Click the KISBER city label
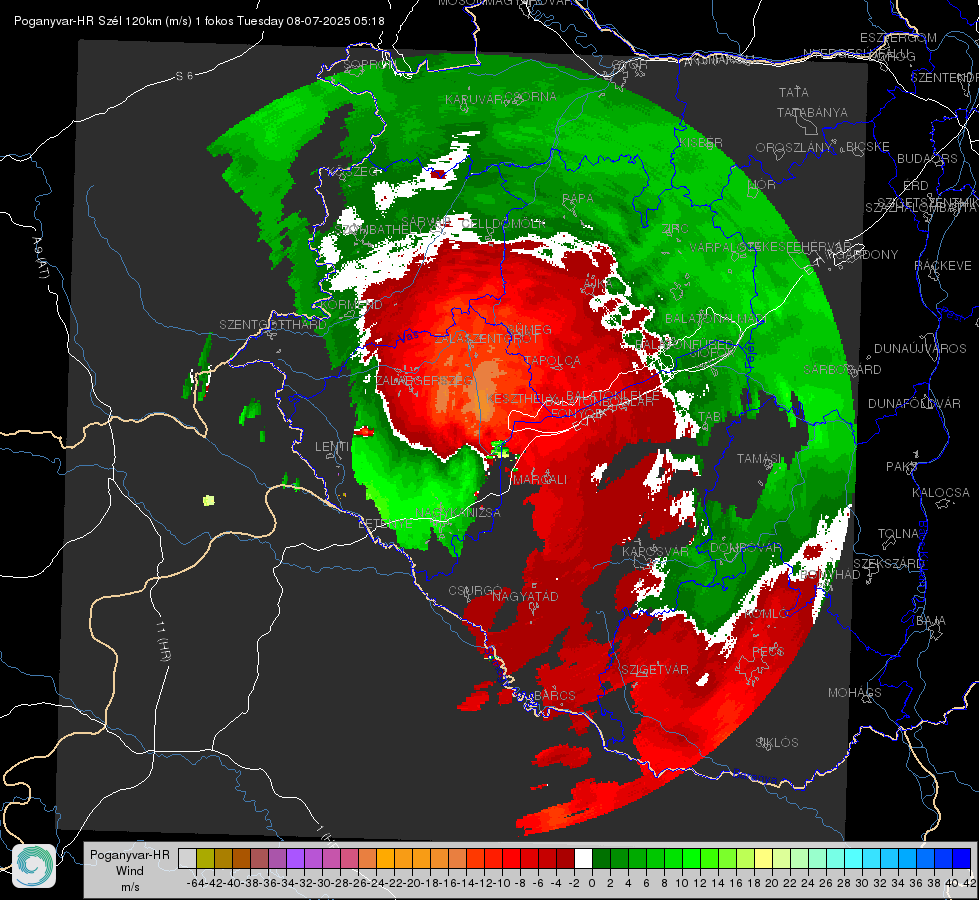Image resolution: width=979 pixels, height=900 pixels. click(x=701, y=143)
